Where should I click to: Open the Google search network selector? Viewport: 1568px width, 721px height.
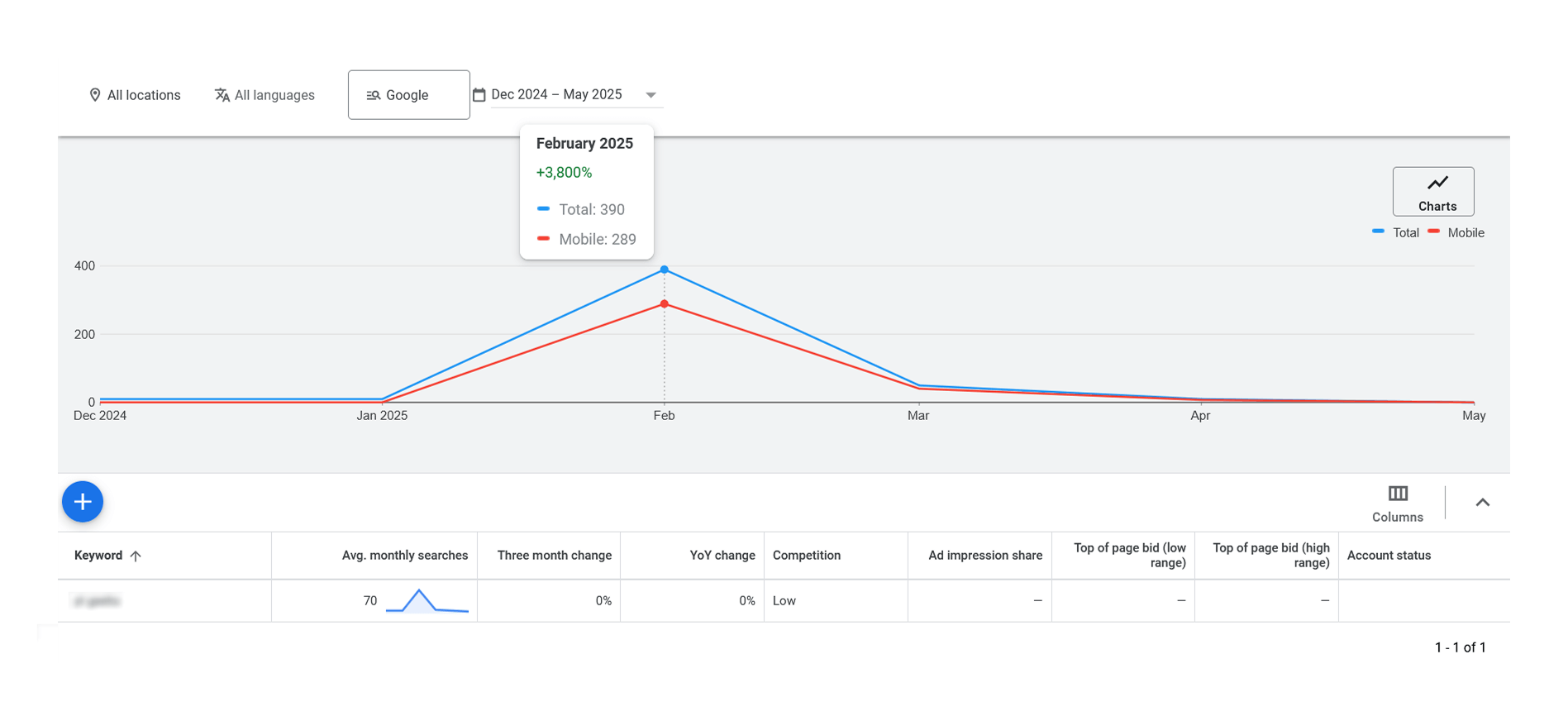point(408,95)
